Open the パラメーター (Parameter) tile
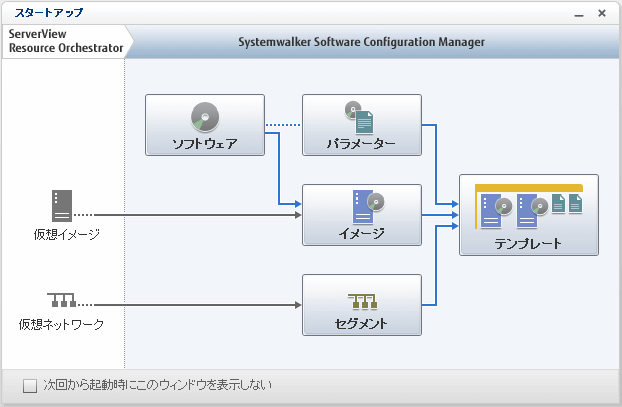Screen dimensions: 622x407 [x=362, y=125]
